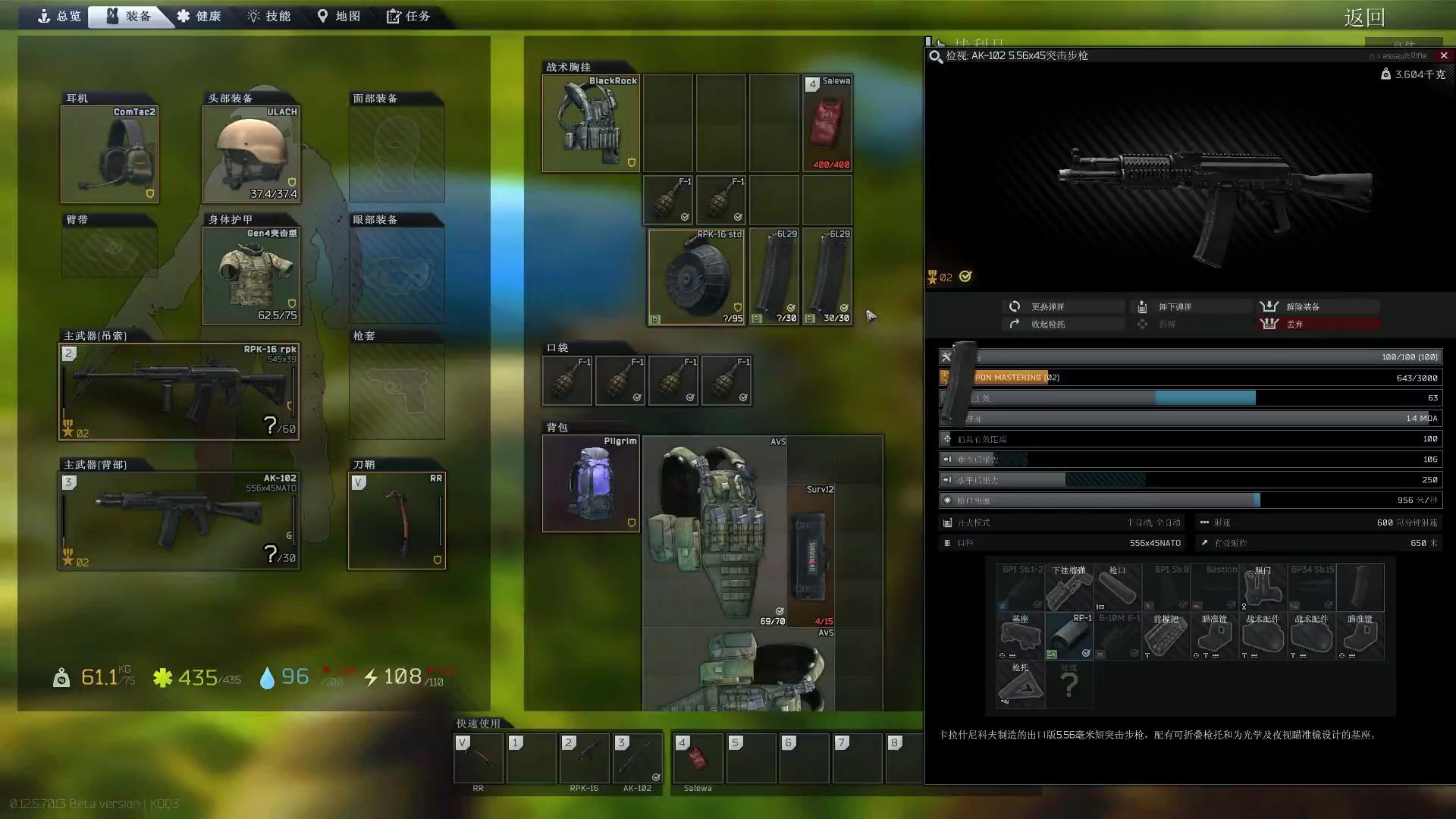
Task: Click empty quick-use slot 8
Action: click(x=904, y=758)
